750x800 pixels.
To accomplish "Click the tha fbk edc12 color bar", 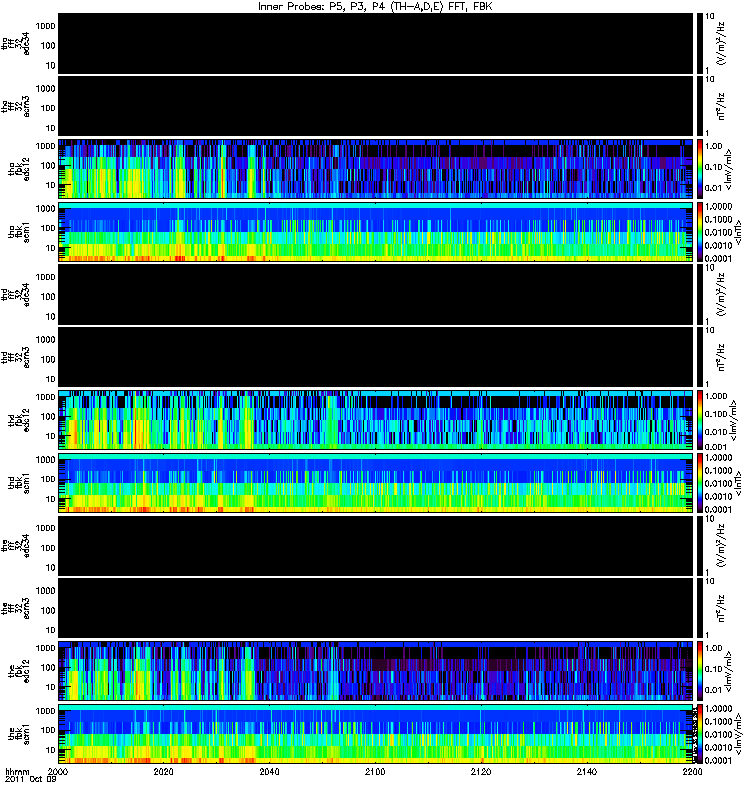I will pos(699,169).
